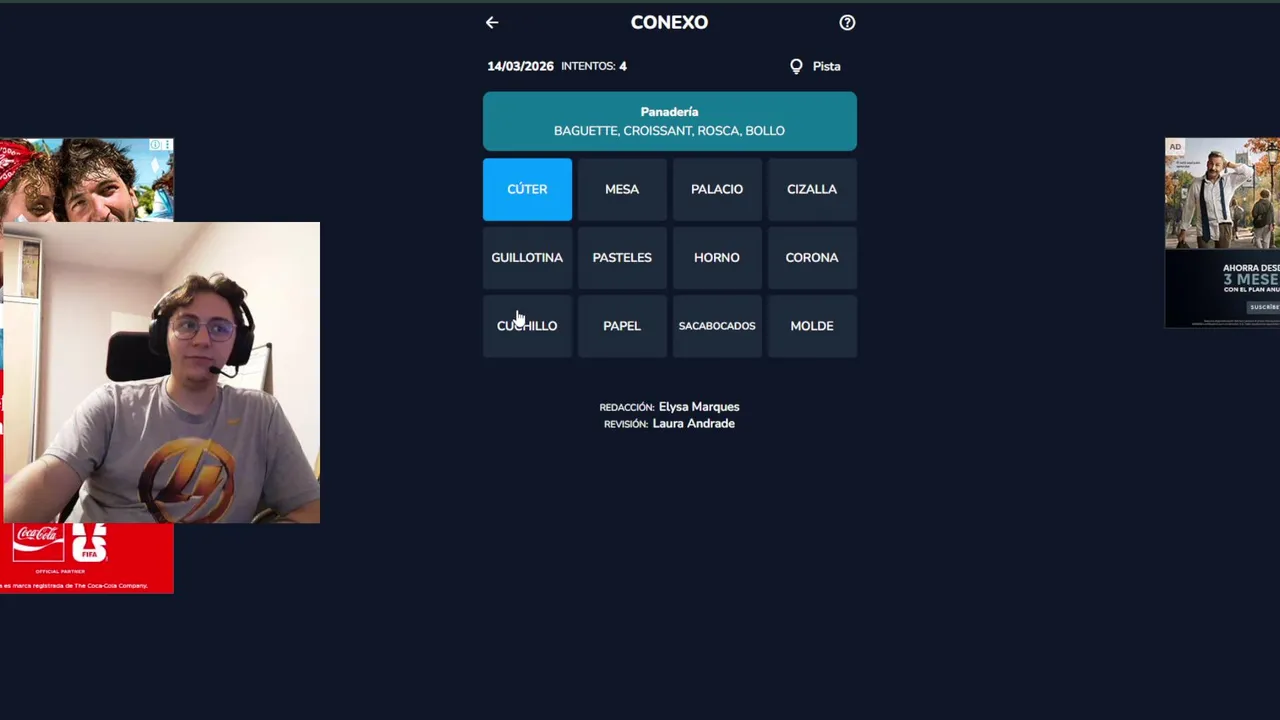Open the help question mark icon
This screenshot has width=1280, height=720.
(x=847, y=22)
